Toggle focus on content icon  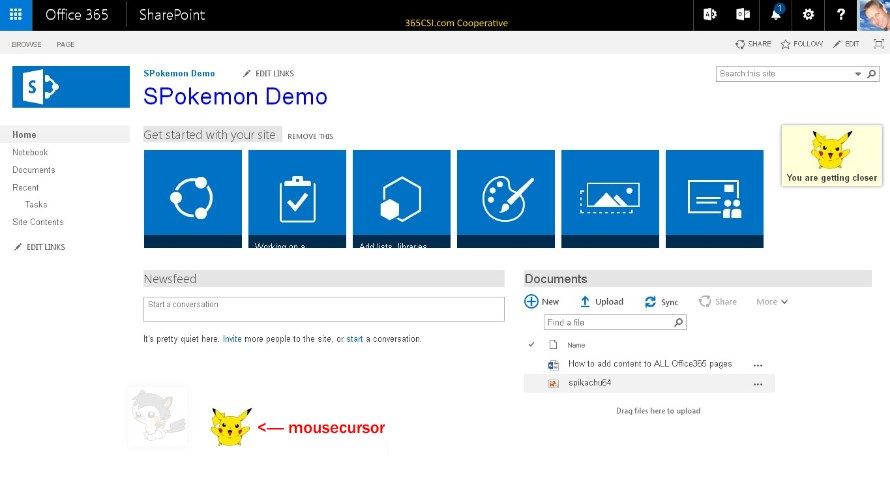click(879, 44)
